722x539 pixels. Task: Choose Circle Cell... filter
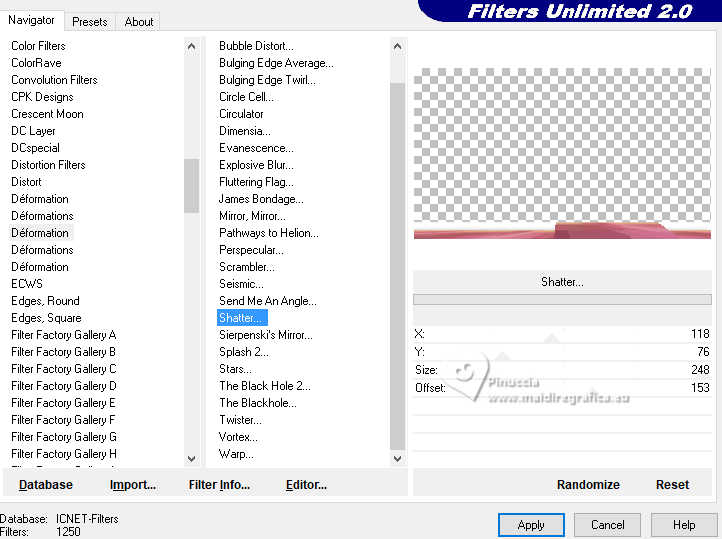click(246, 97)
